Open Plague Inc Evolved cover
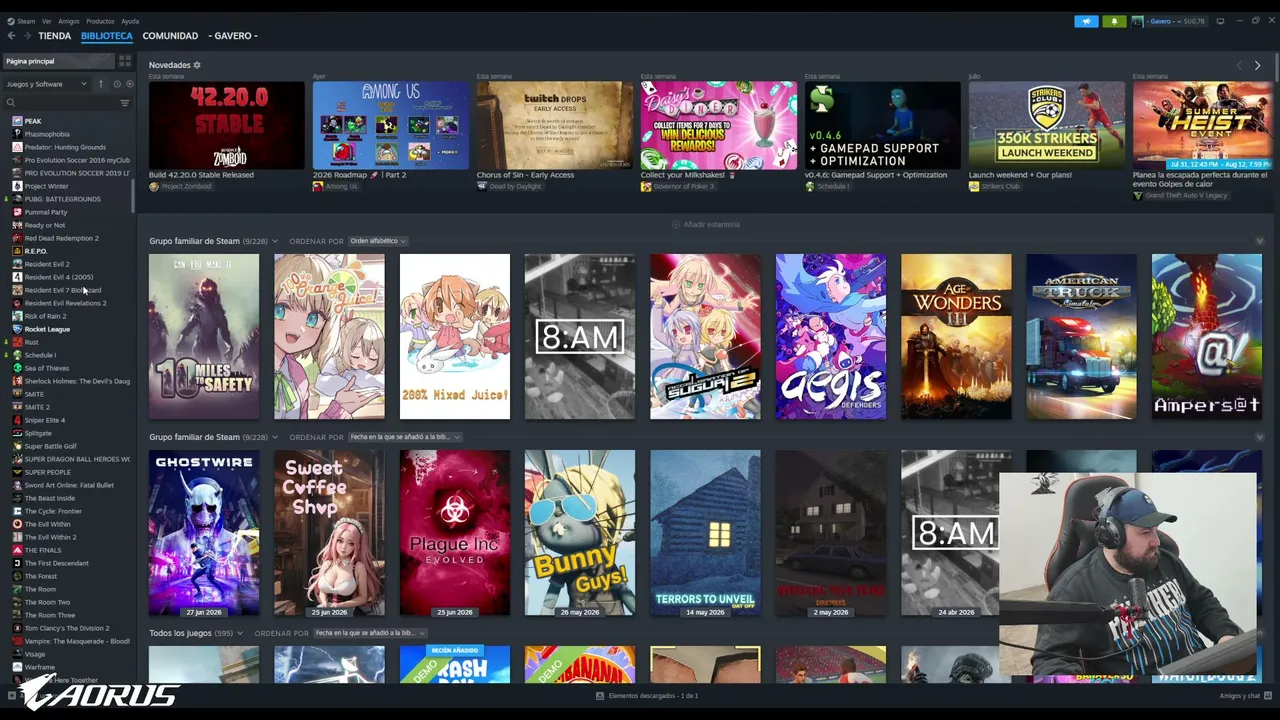The height and width of the screenshot is (720, 1280). (455, 533)
